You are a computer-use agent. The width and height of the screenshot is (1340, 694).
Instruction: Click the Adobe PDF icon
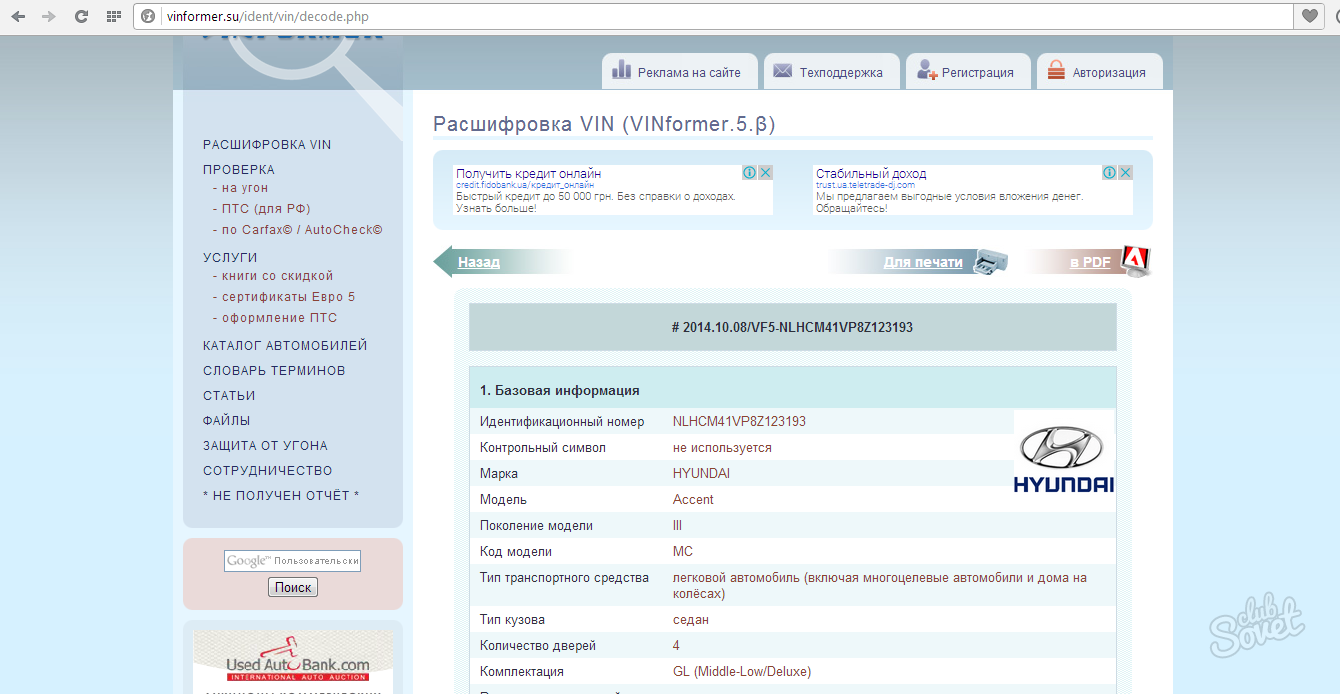[x=1135, y=261]
